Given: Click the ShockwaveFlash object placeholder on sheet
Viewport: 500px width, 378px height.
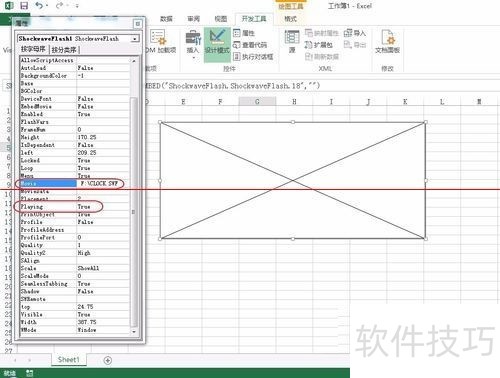Looking at the screenshot, I should point(292,180).
